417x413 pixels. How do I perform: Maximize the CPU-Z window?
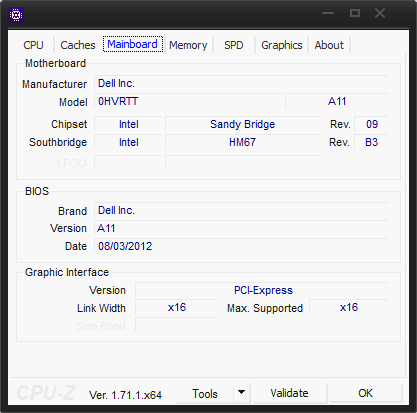click(355, 13)
